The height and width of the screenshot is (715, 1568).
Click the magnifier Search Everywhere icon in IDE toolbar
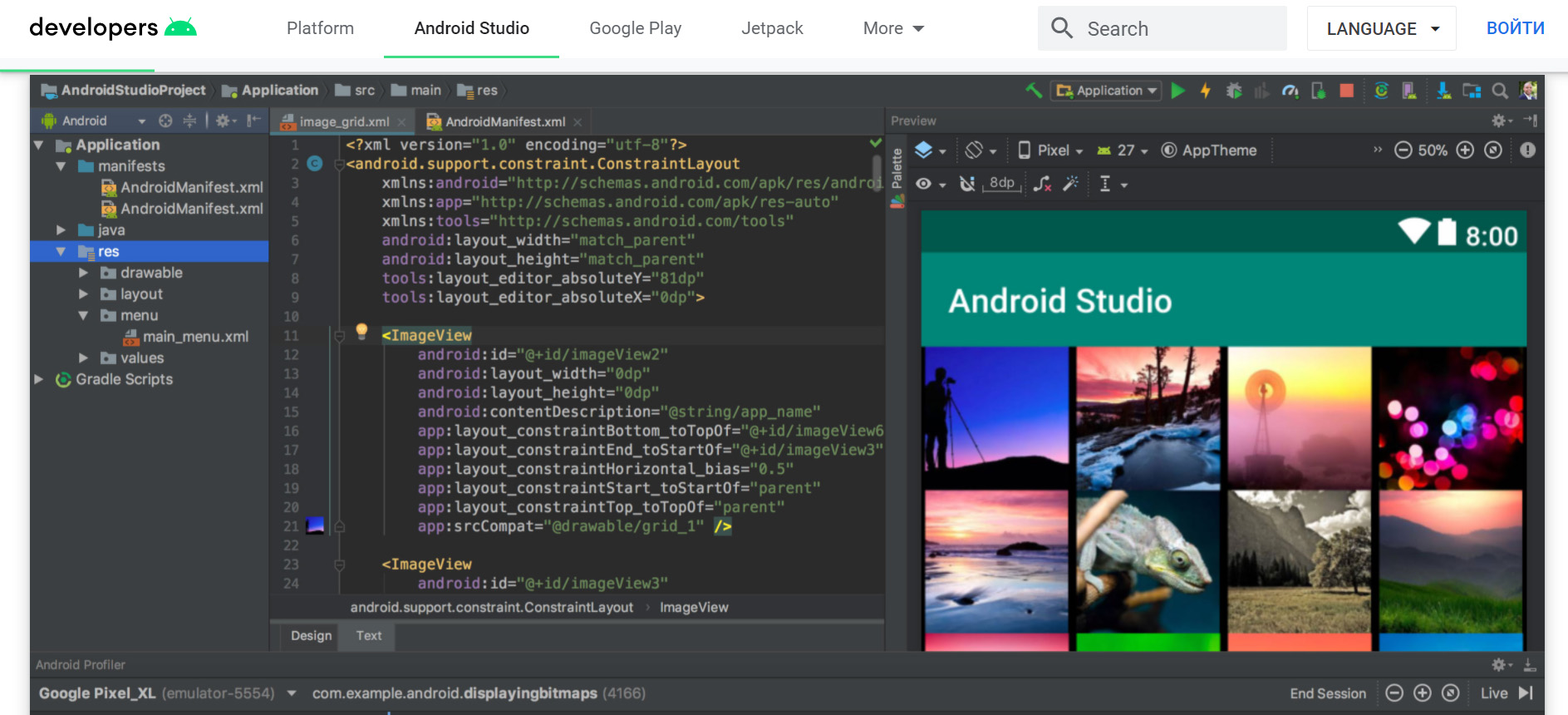tap(1500, 91)
